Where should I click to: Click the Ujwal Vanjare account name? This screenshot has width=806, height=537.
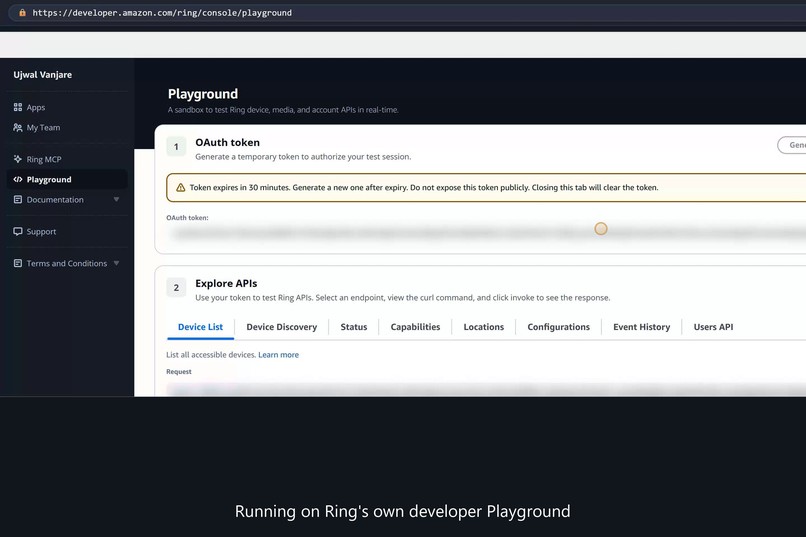point(43,75)
